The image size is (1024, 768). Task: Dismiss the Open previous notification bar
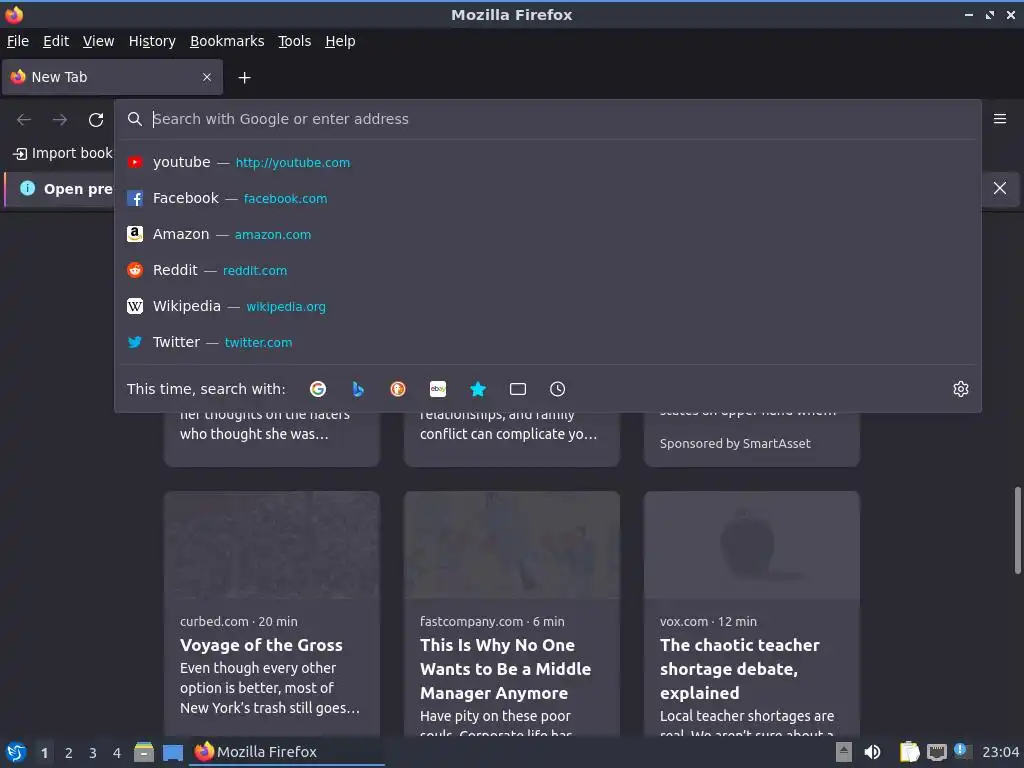tap(1000, 188)
